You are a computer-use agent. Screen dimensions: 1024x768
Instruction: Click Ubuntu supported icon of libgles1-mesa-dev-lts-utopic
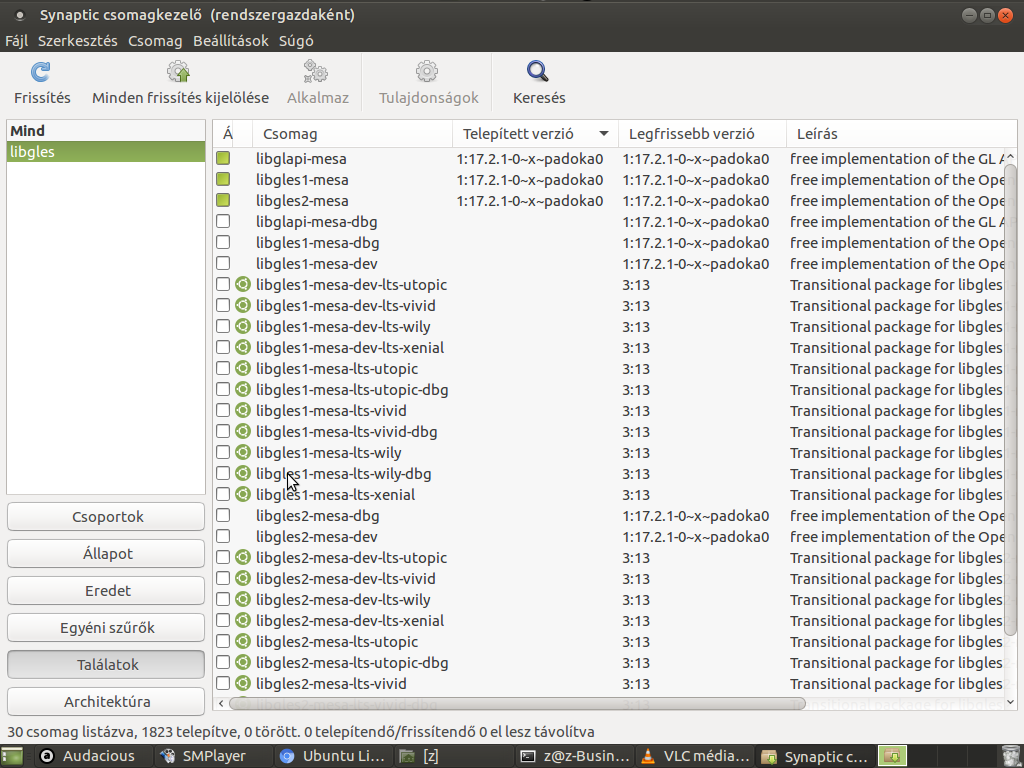(x=243, y=285)
